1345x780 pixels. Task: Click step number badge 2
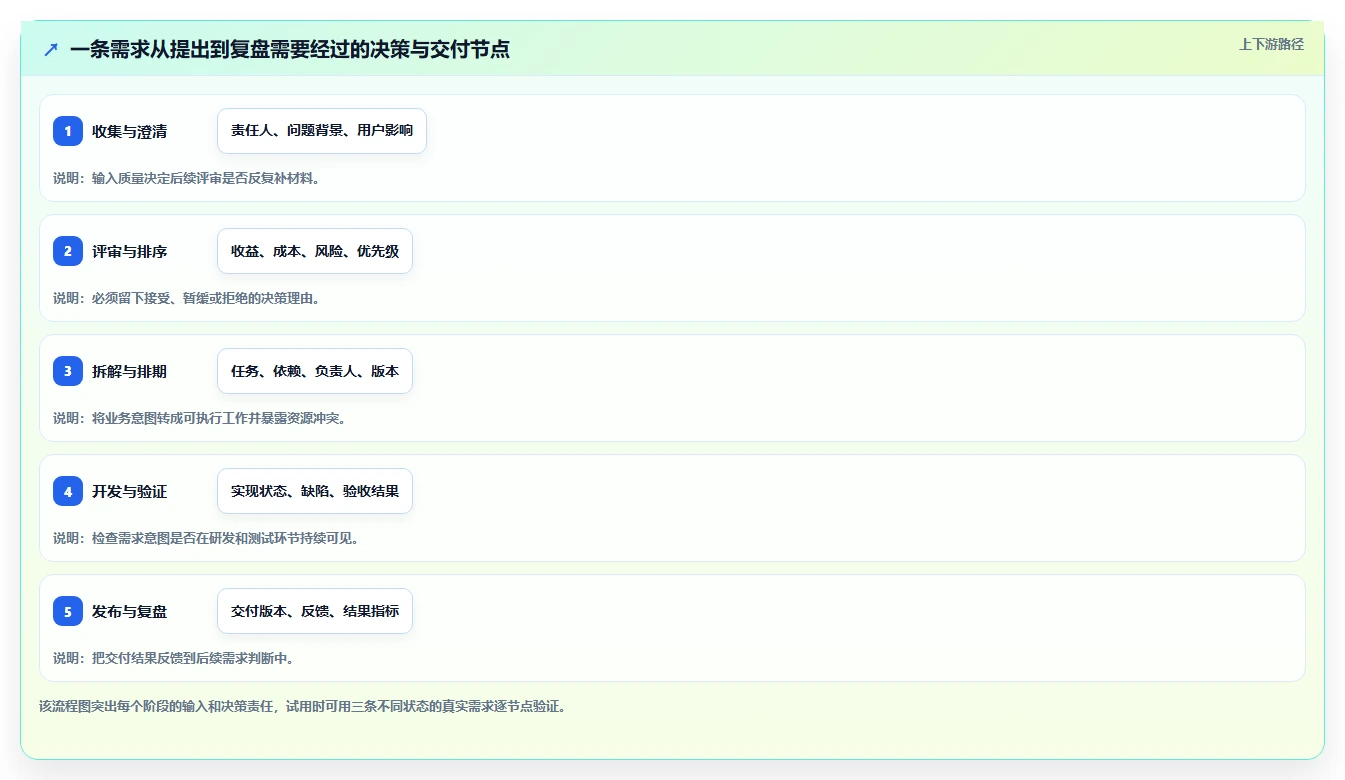[68, 251]
